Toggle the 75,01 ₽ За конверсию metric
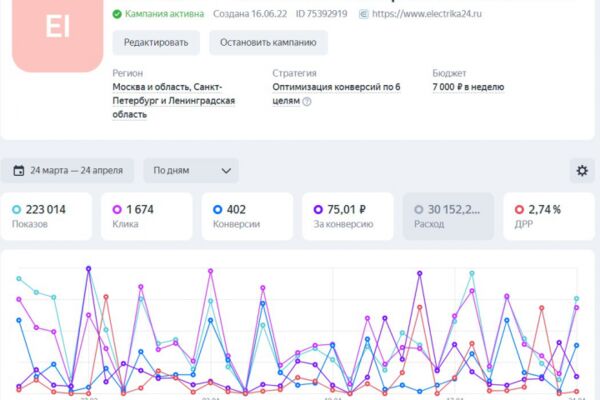 point(348,216)
